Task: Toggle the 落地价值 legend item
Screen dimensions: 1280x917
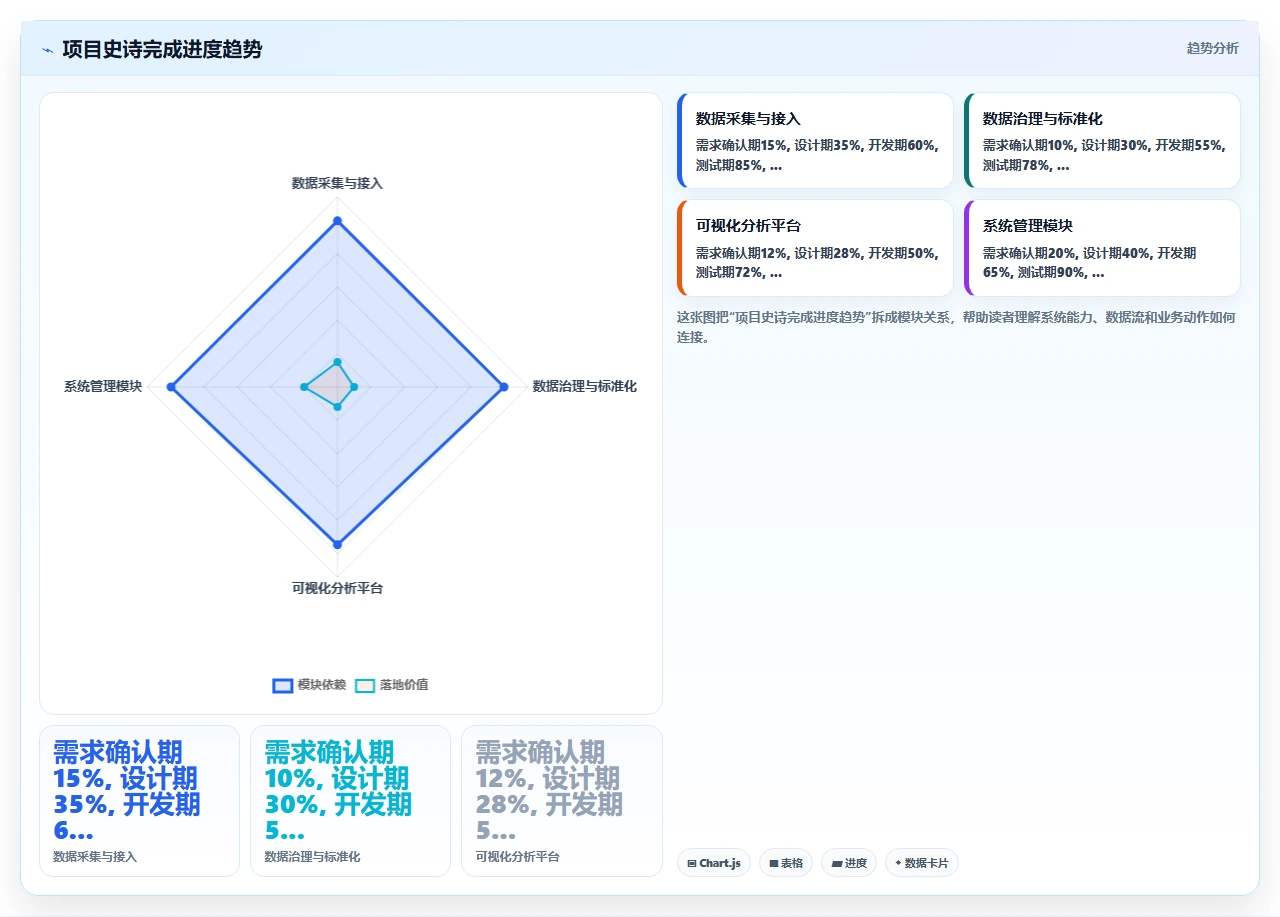Action: pyautogui.click(x=392, y=685)
